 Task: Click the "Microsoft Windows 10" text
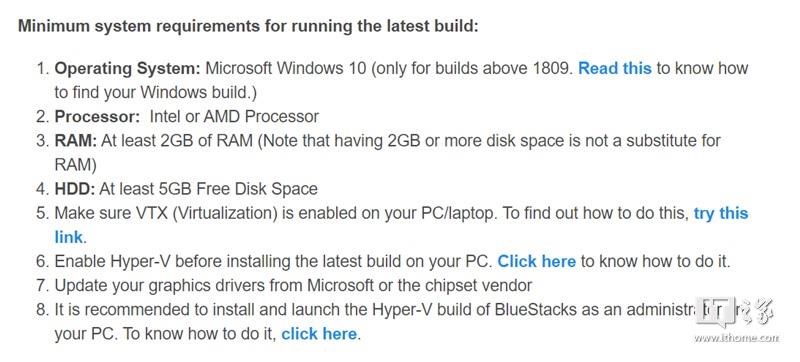coord(286,68)
